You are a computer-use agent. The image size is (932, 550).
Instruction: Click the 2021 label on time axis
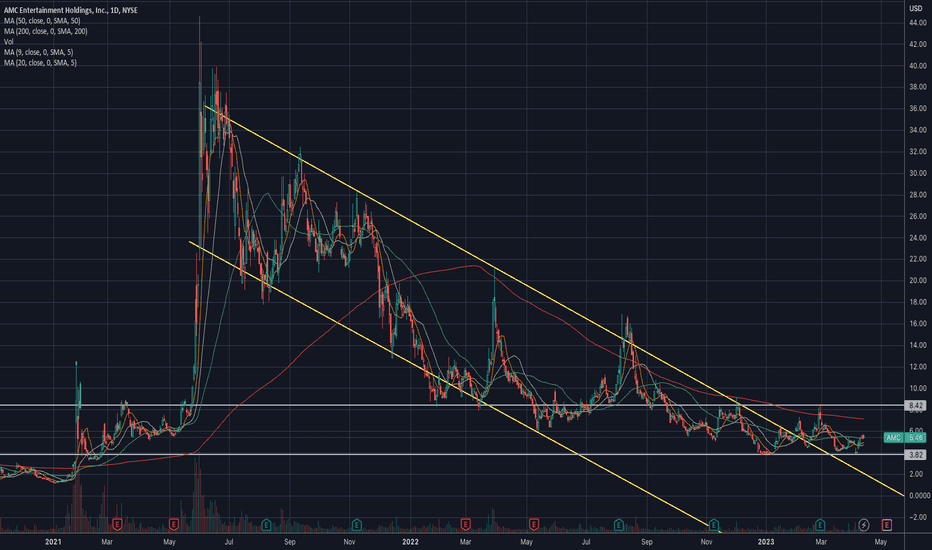53,542
